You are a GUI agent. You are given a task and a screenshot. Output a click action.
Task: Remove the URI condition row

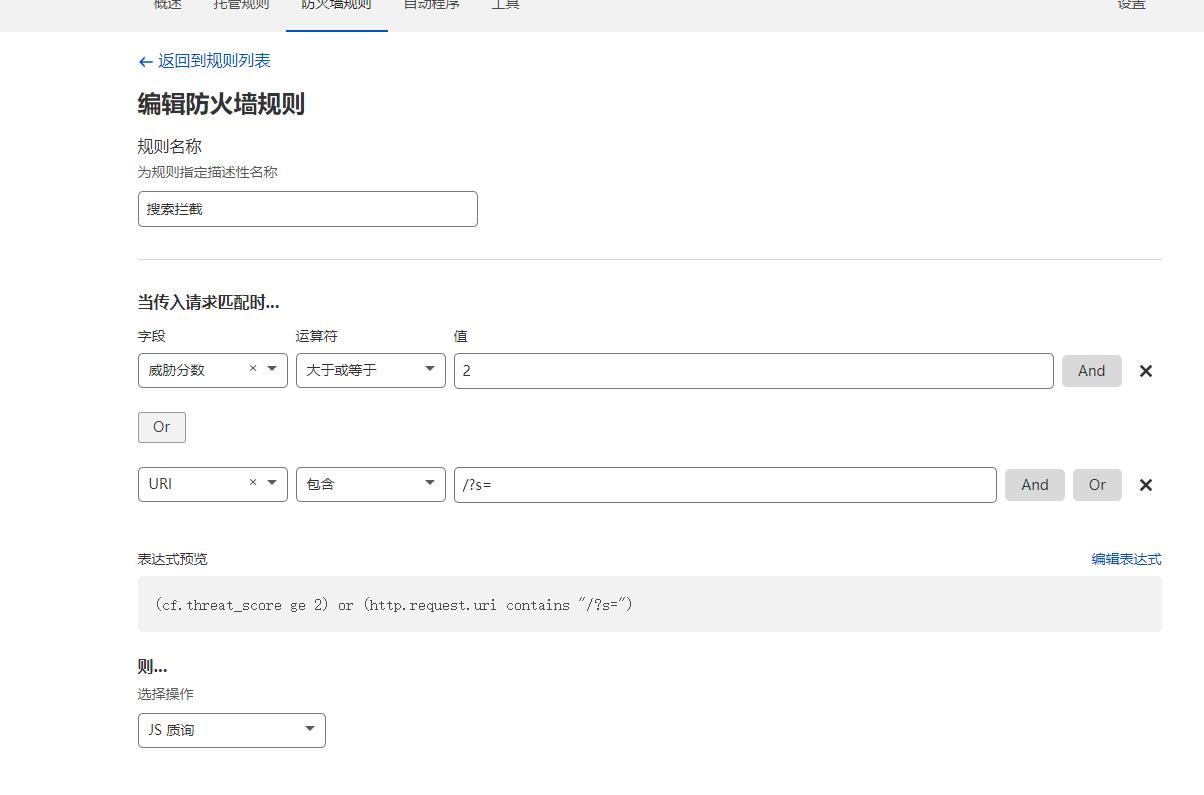point(1146,485)
